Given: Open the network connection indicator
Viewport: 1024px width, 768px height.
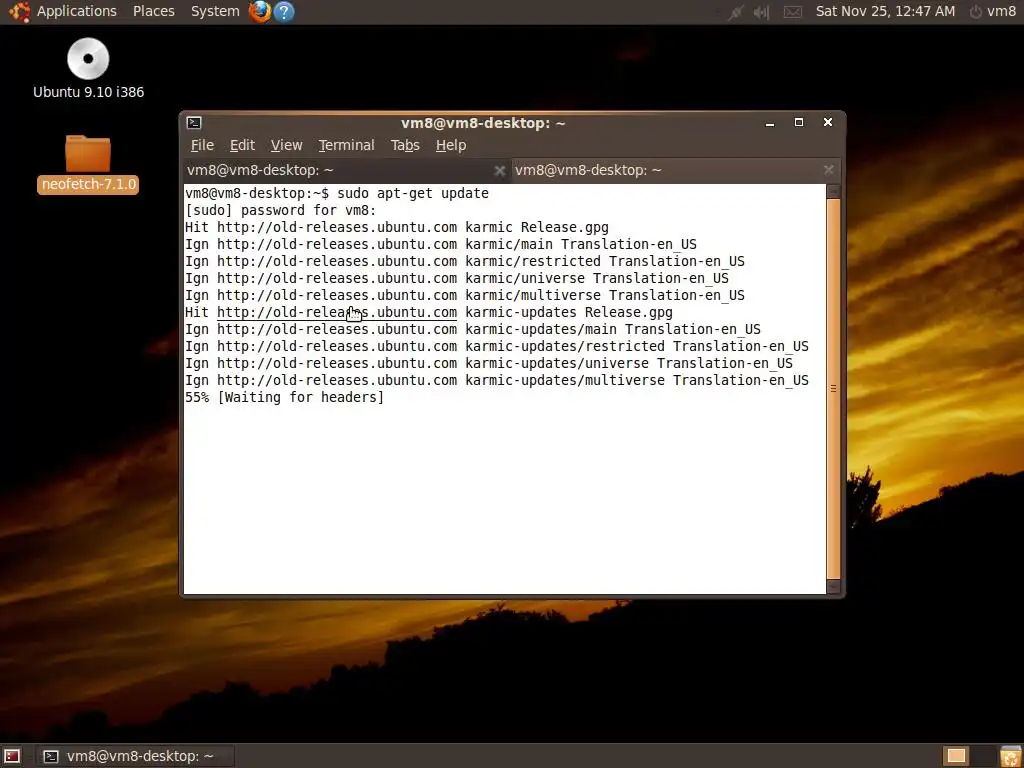Looking at the screenshot, I should pyautogui.click(x=736, y=12).
